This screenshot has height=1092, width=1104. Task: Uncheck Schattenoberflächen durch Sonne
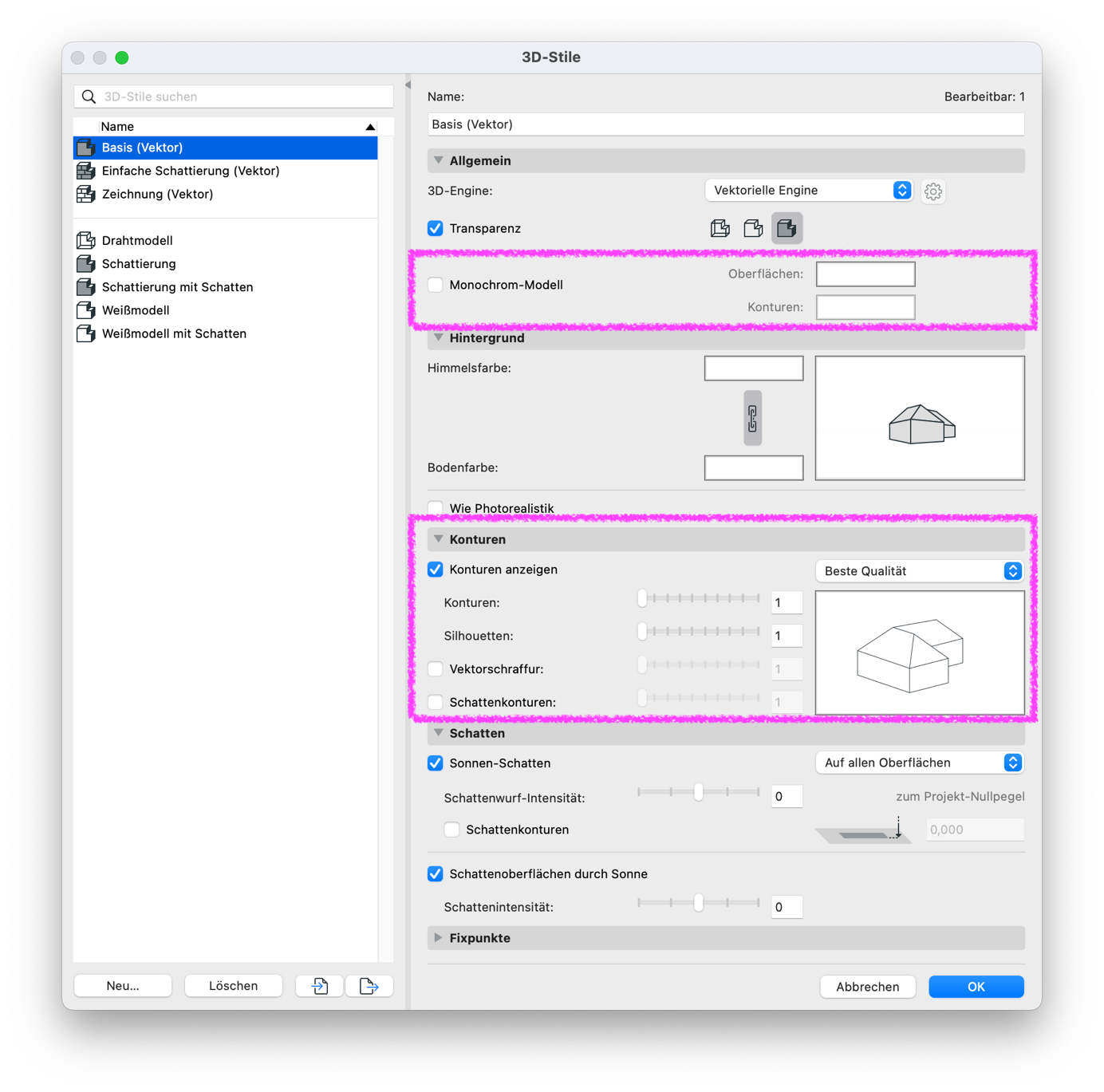[436, 874]
